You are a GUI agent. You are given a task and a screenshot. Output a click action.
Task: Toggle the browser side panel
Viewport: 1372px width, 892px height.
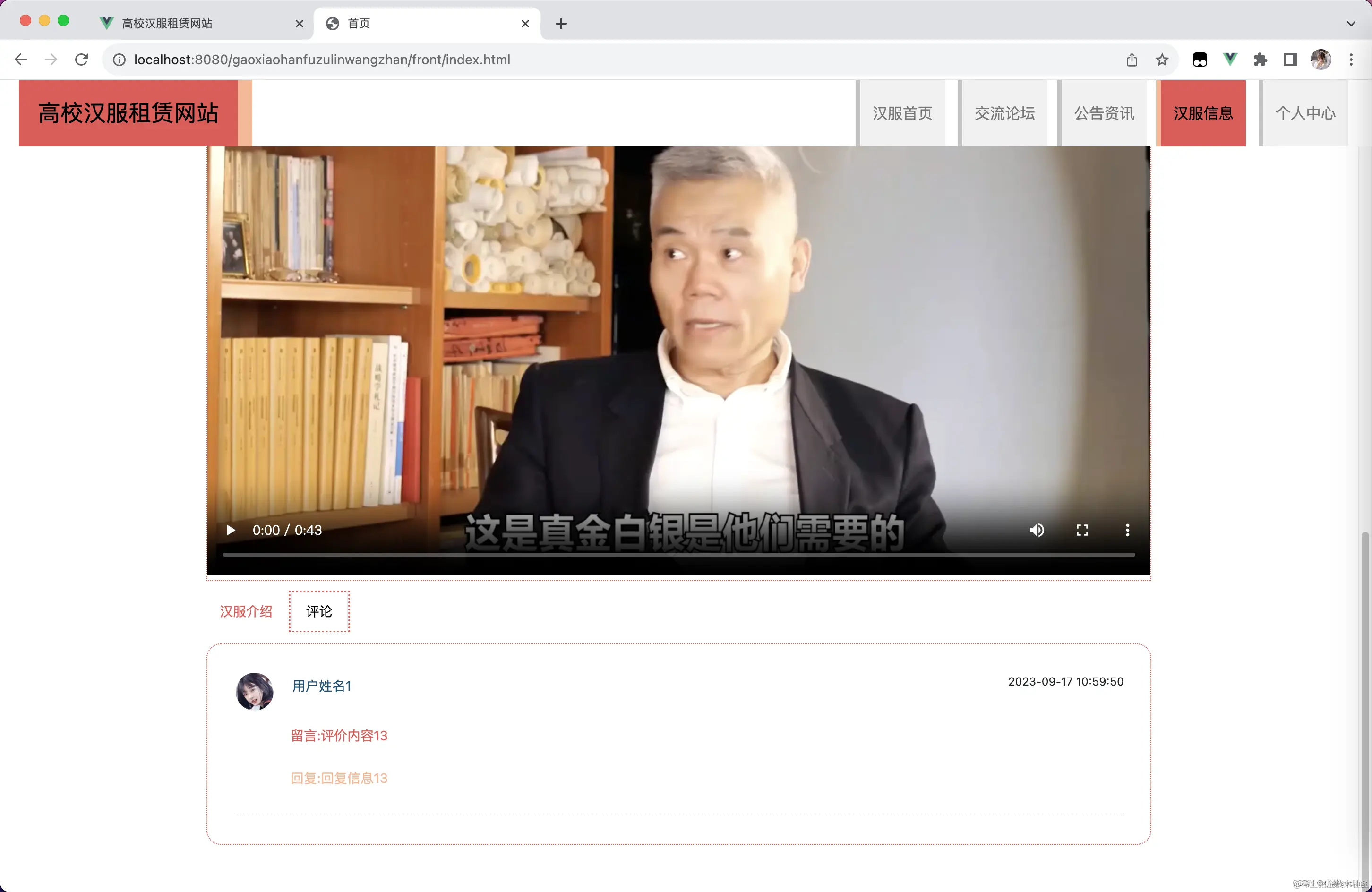click(1290, 60)
